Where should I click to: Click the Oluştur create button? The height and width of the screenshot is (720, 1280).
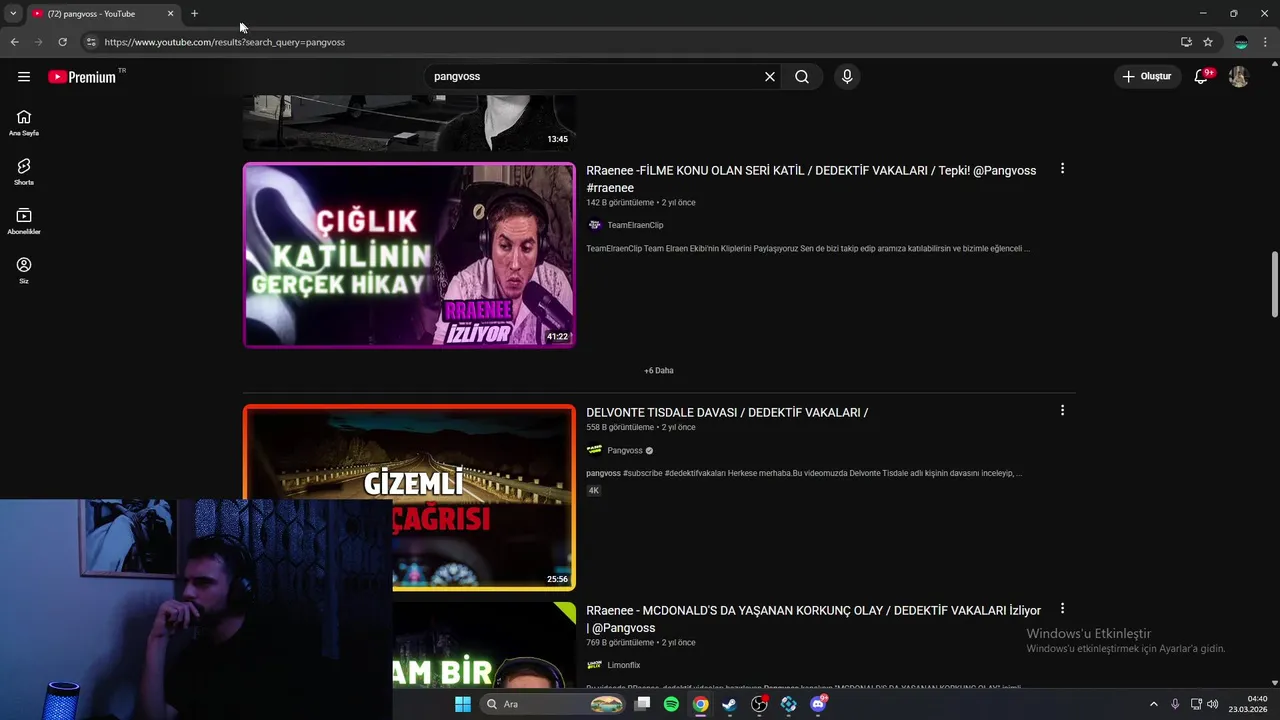coord(1146,77)
